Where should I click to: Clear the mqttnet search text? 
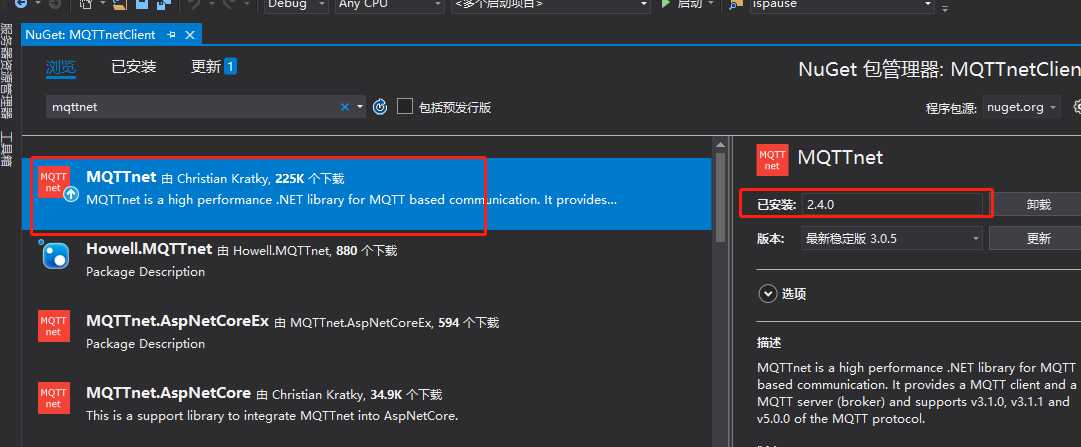(345, 107)
